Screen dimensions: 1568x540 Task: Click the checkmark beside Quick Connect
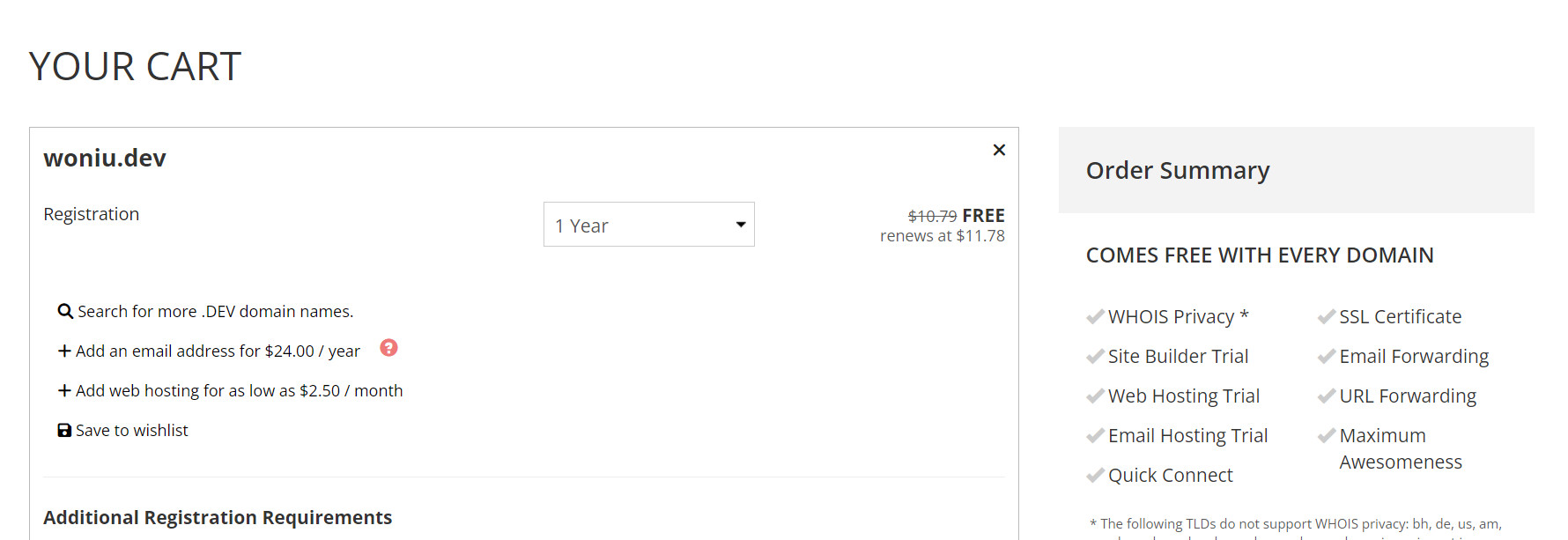(1095, 476)
